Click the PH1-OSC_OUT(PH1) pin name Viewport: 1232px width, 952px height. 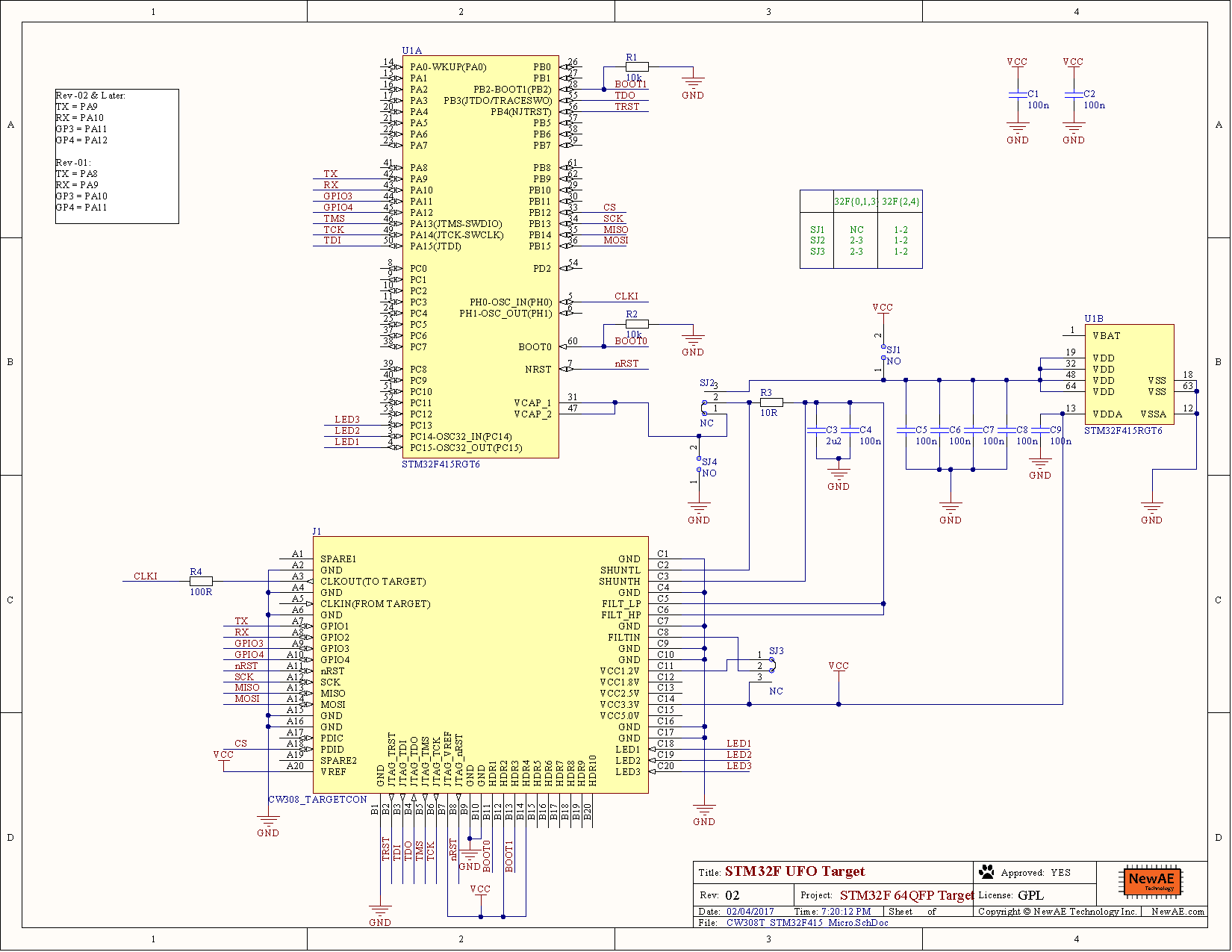[505, 314]
